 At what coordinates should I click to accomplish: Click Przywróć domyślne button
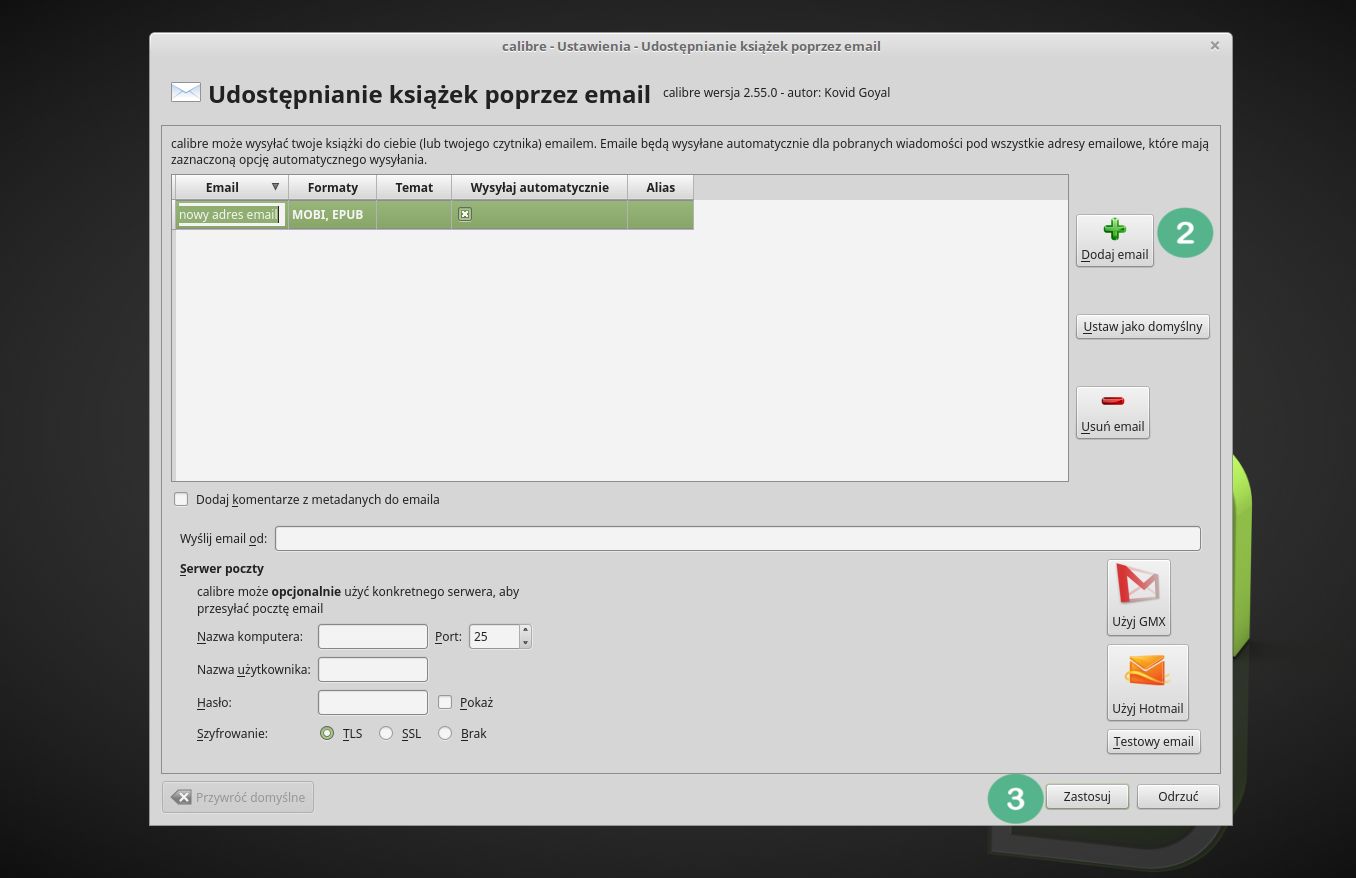(x=238, y=797)
